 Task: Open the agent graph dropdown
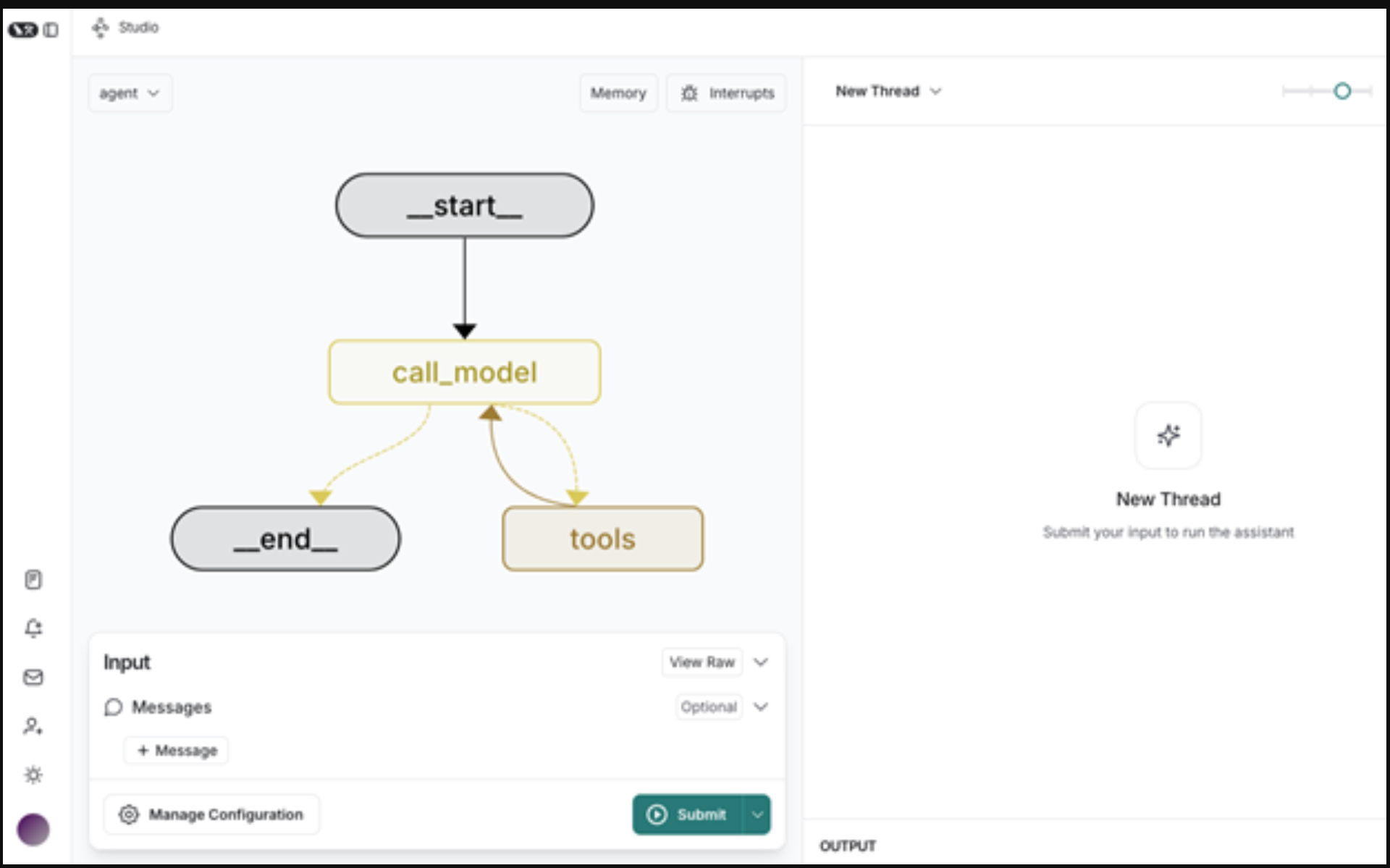click(x=130, y=93)
